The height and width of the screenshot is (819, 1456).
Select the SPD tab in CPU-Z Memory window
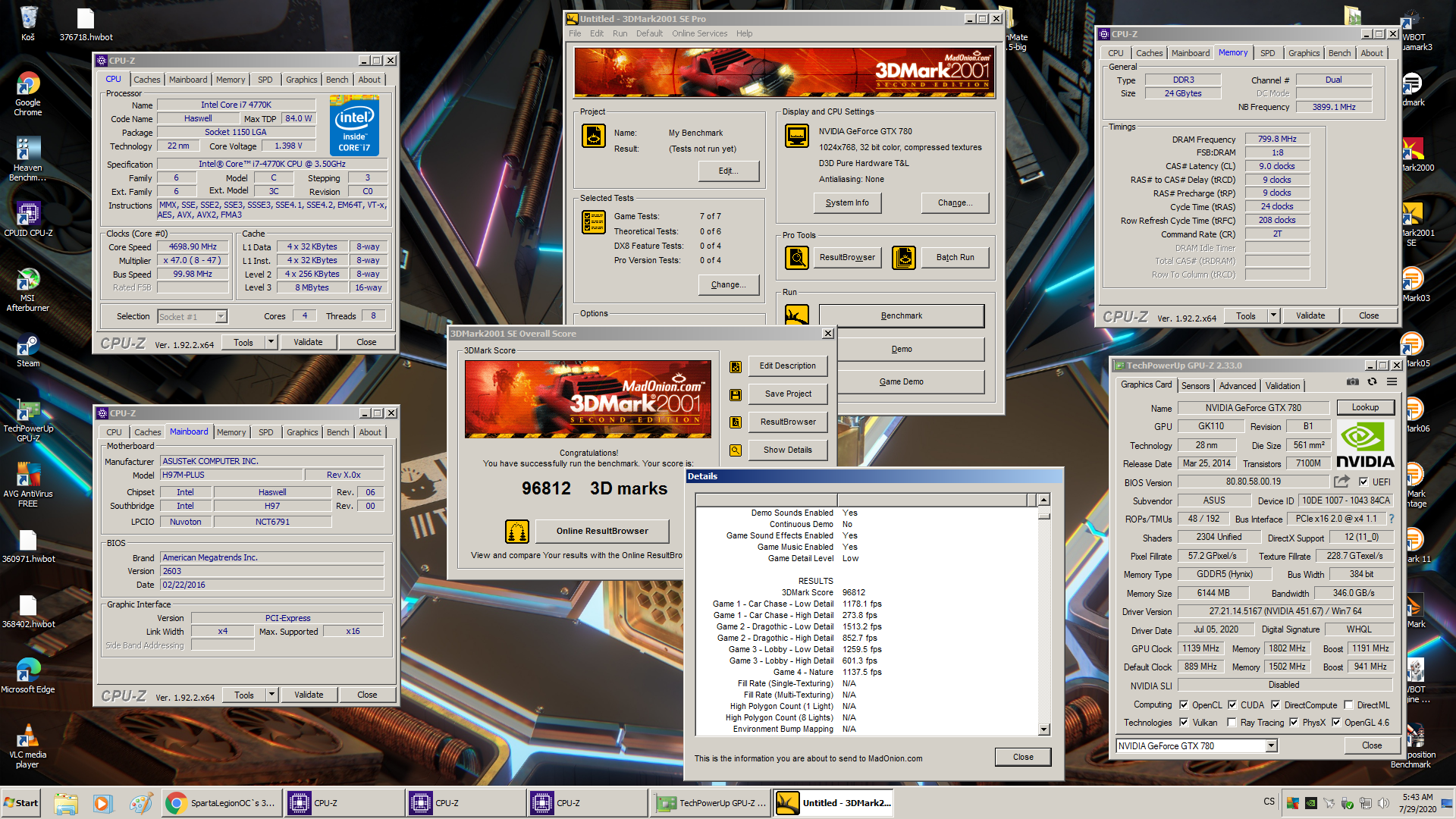[1267, 53]
